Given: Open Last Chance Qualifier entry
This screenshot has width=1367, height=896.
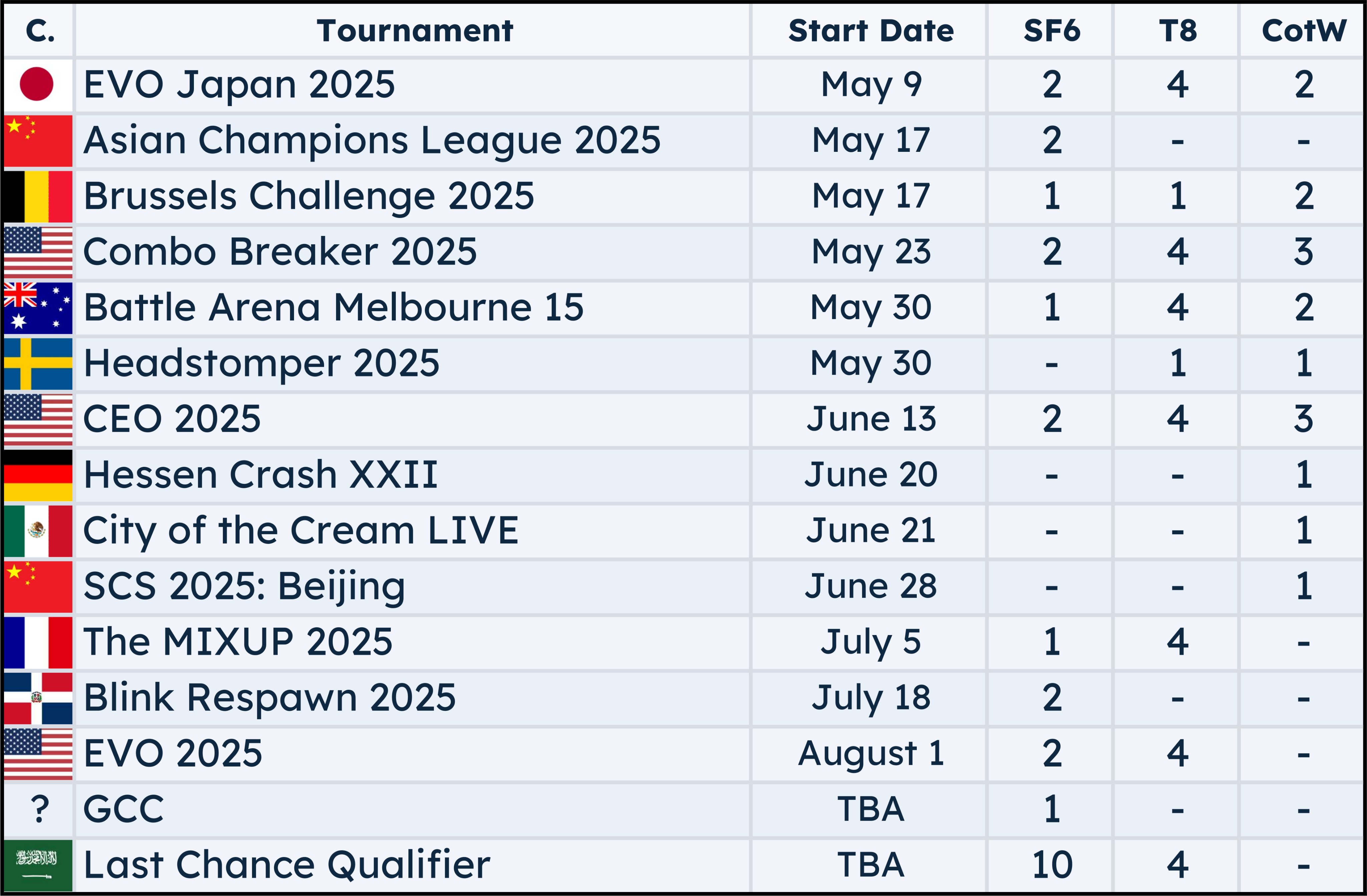Looking at the screenshot, I should (287, 865).
